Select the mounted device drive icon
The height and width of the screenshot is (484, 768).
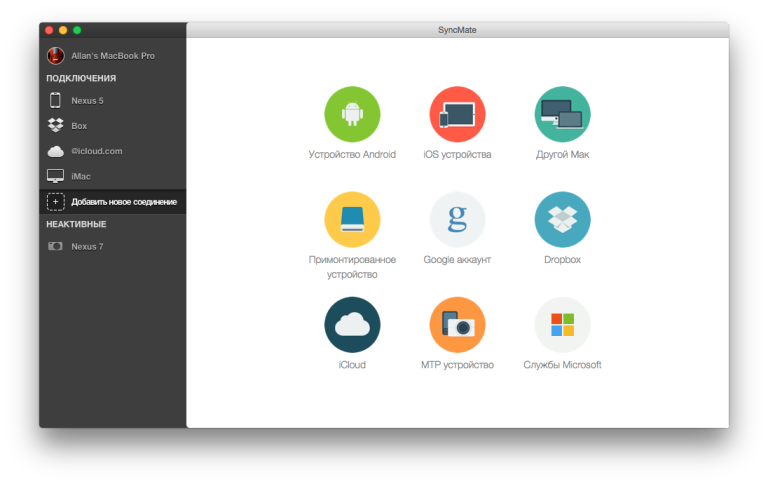(352, 219)
